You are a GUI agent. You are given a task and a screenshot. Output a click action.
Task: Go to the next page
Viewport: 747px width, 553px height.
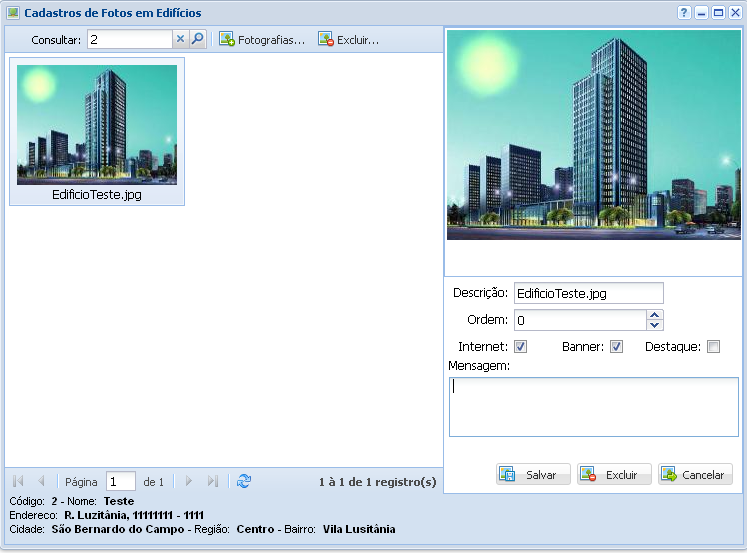point(188,481)
